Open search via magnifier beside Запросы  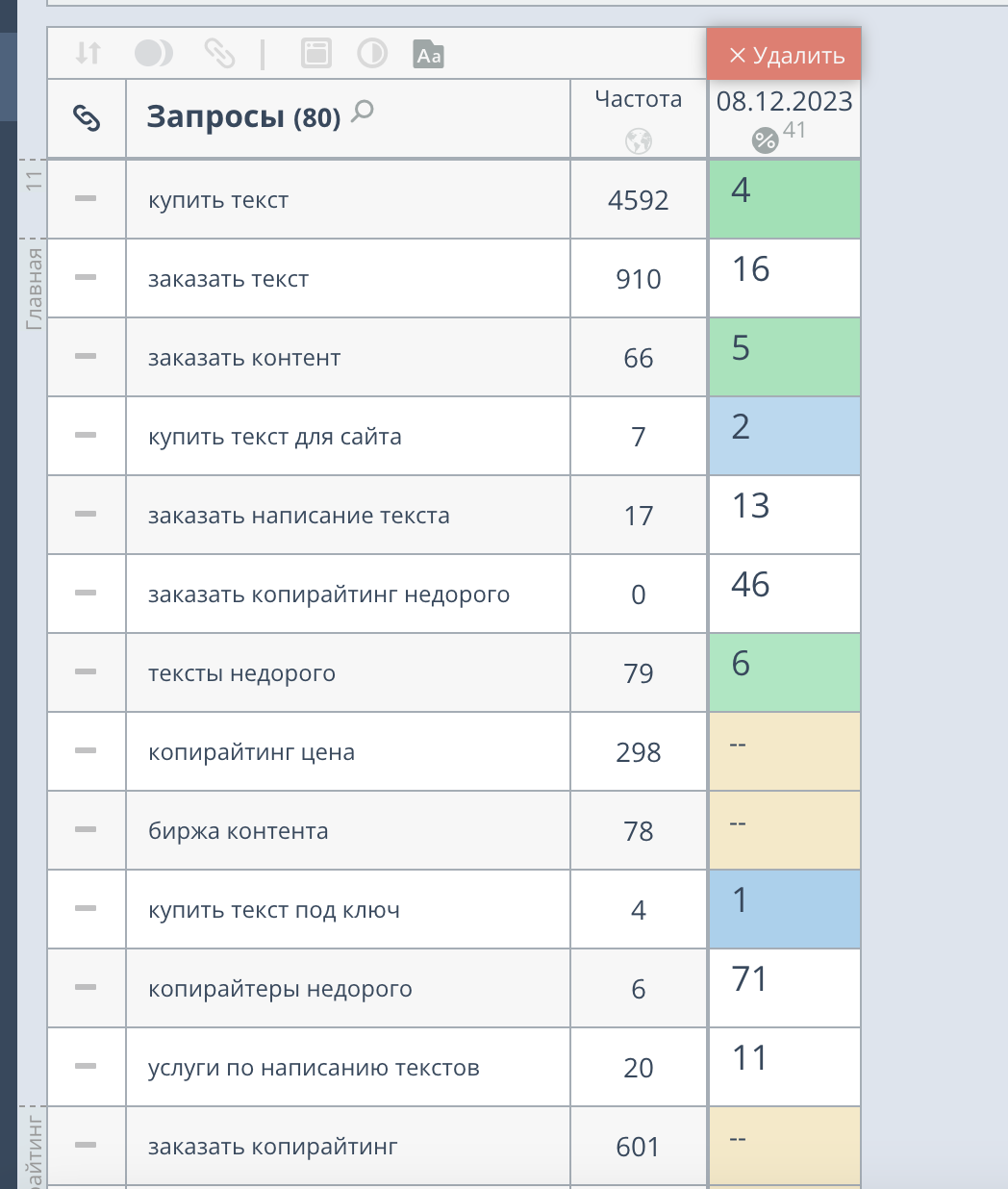[x=363, y=112]
